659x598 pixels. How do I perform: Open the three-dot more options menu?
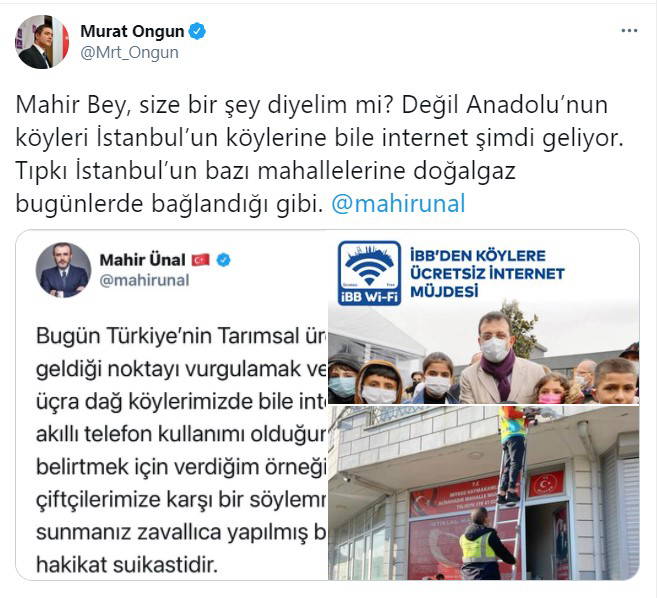(x=629, y=31)
